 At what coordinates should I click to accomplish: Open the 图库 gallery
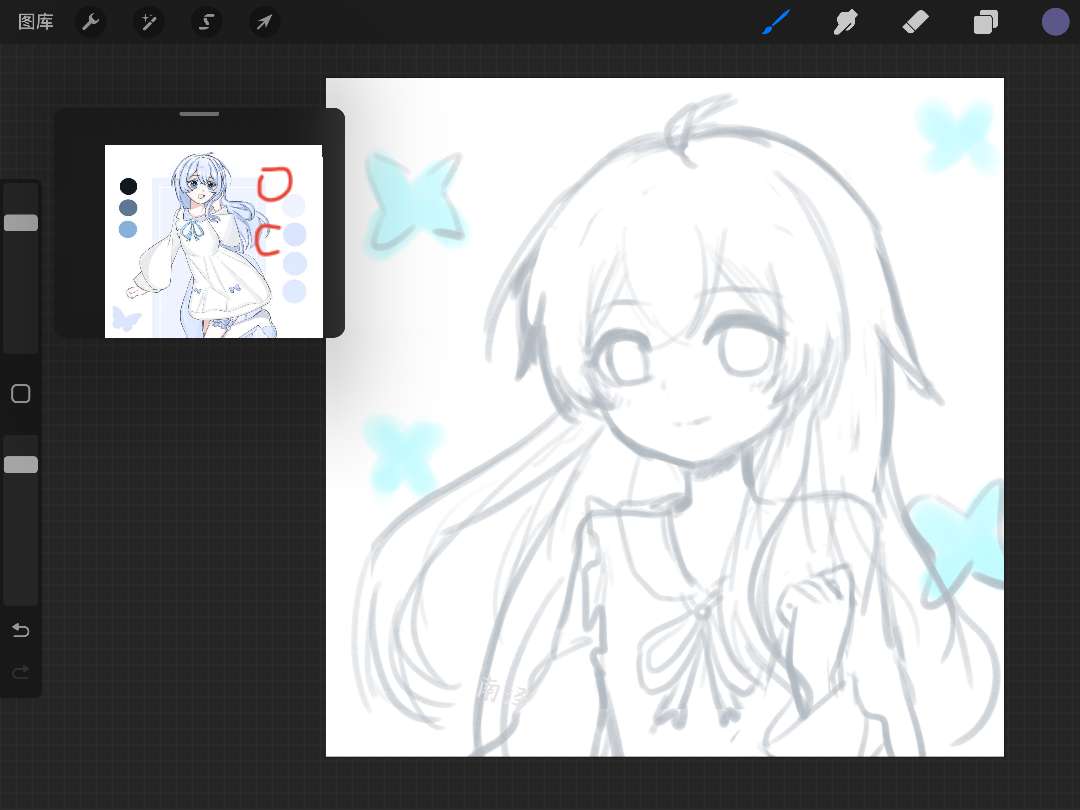pyautogui.click(x=36, y=22)
